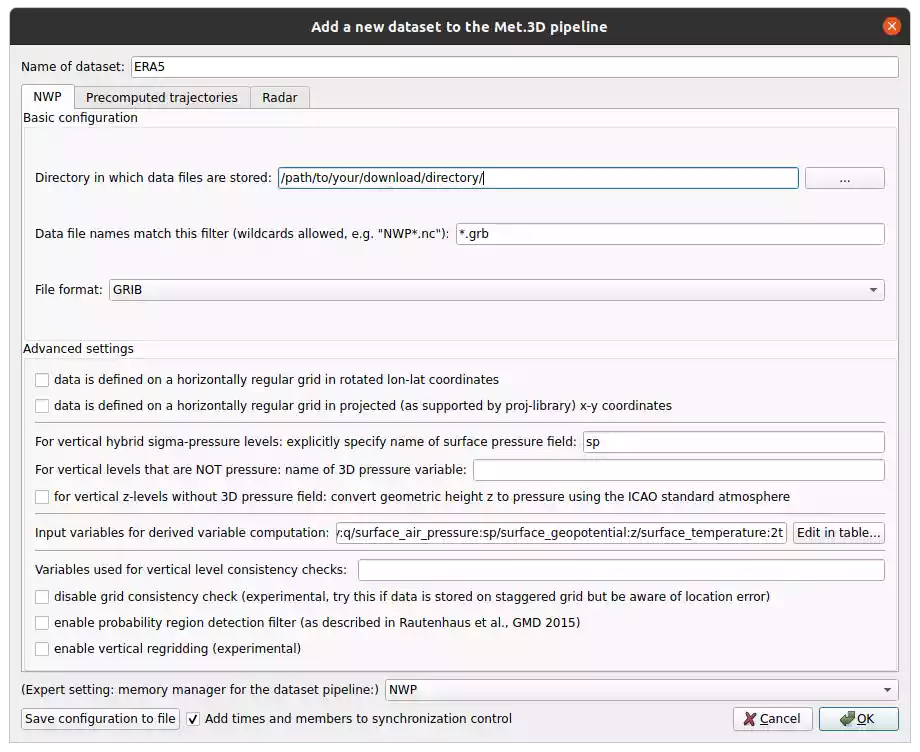This screenshot has height=752, width=920.
Task: Open the Edit in table... button
Action: click(x=838, y=533)
